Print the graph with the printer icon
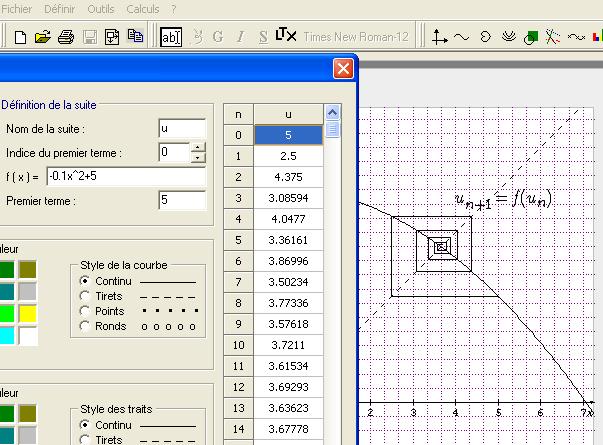Image resolution: width=603 pixels, height=445 pixels. [66, 37]
